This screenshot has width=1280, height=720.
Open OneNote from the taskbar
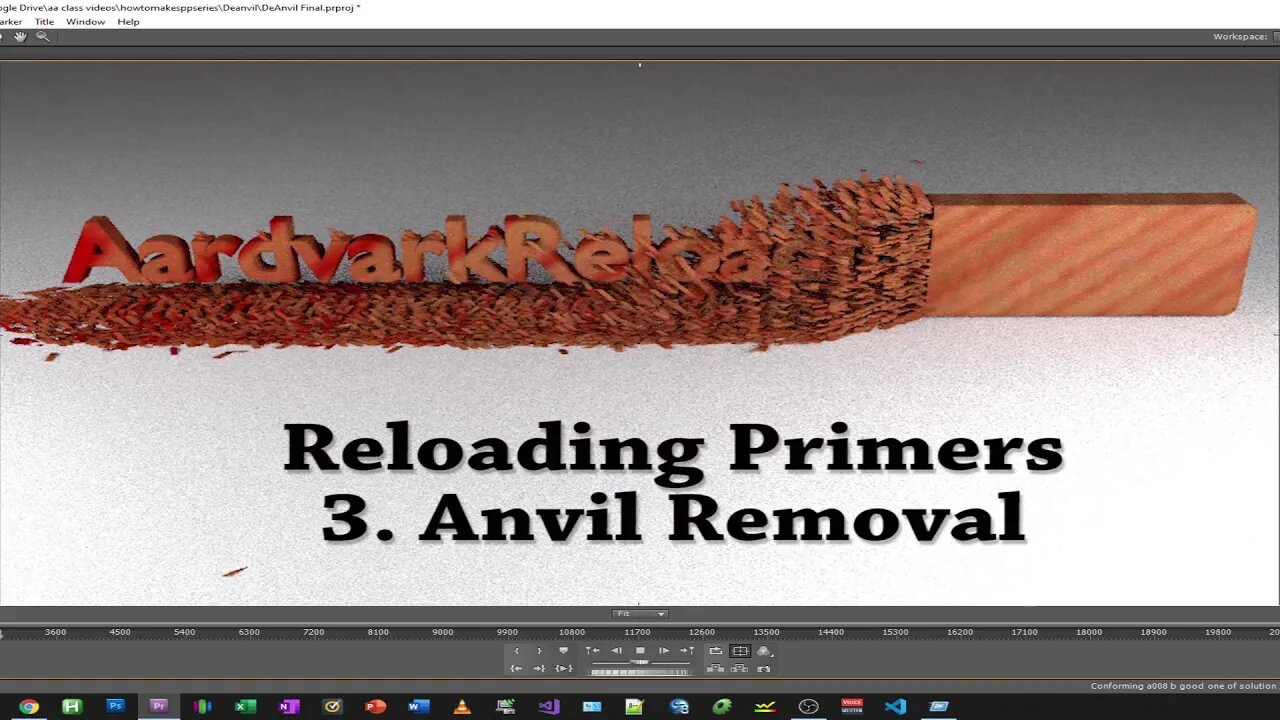(x=289, y=706)
